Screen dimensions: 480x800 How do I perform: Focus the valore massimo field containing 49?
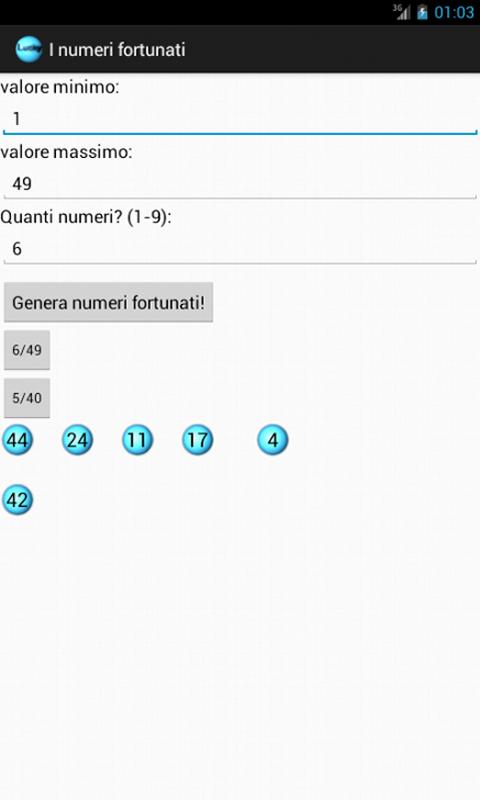240,184
